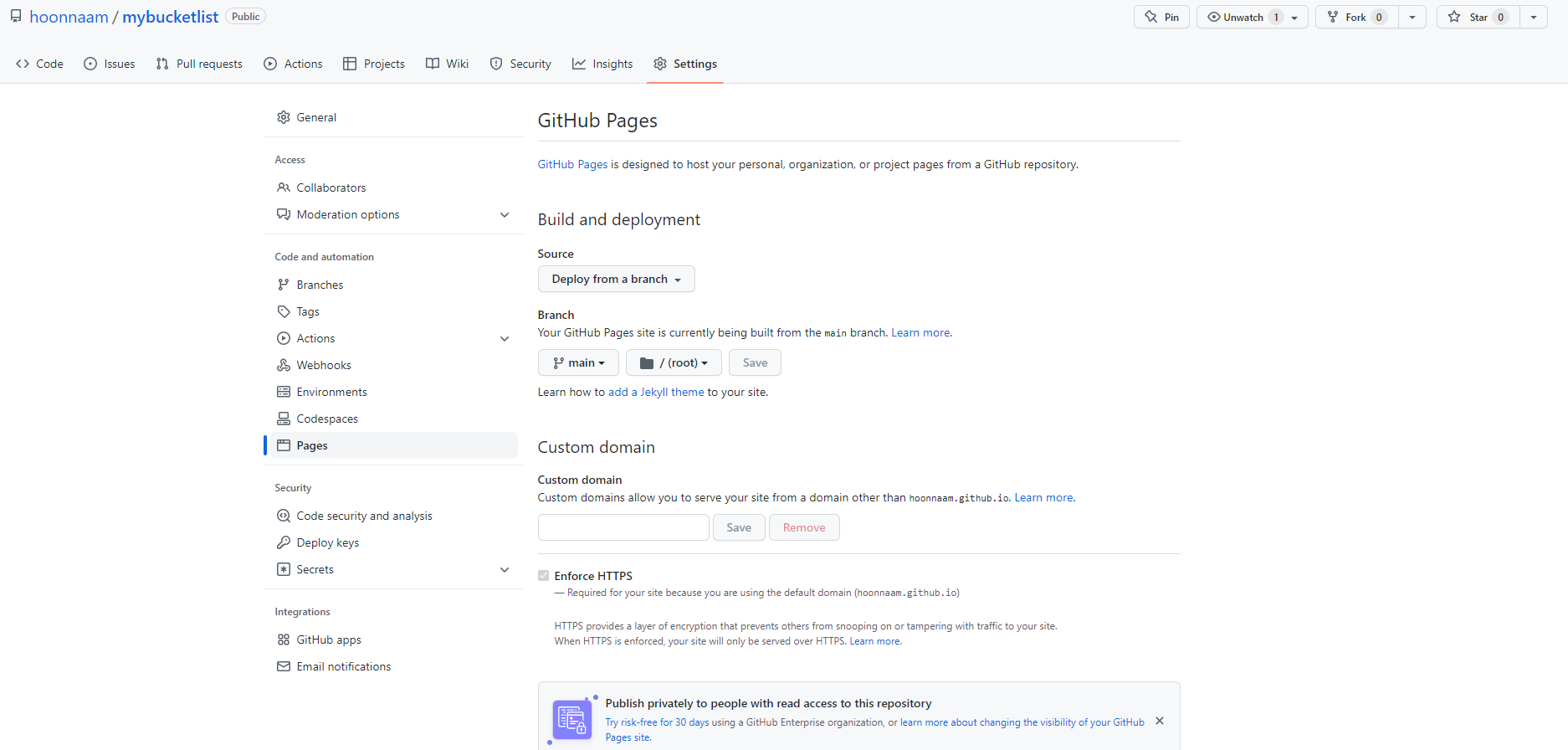Screen dimensions: 1568x750
Task: Click the comment icon beside Moderation options
Action: (x=284, y=214)
